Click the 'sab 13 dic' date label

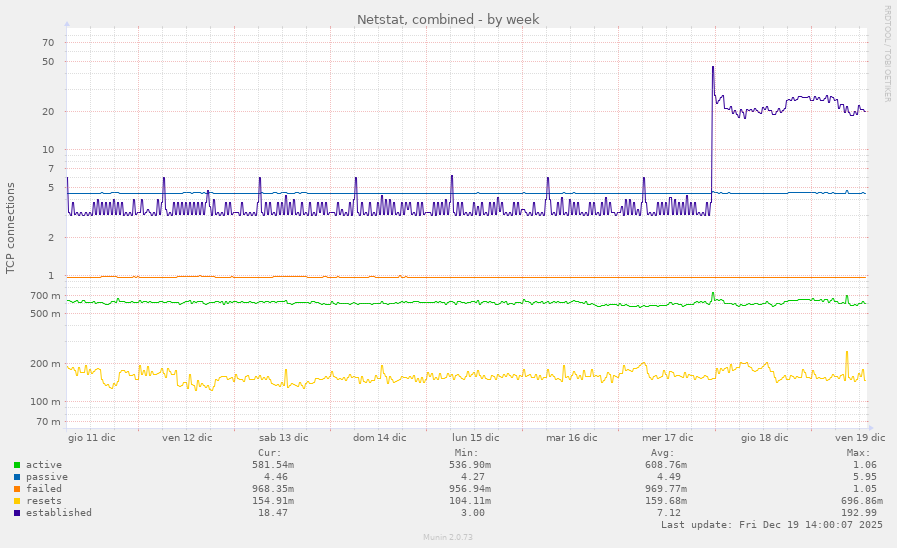(284, 438)
